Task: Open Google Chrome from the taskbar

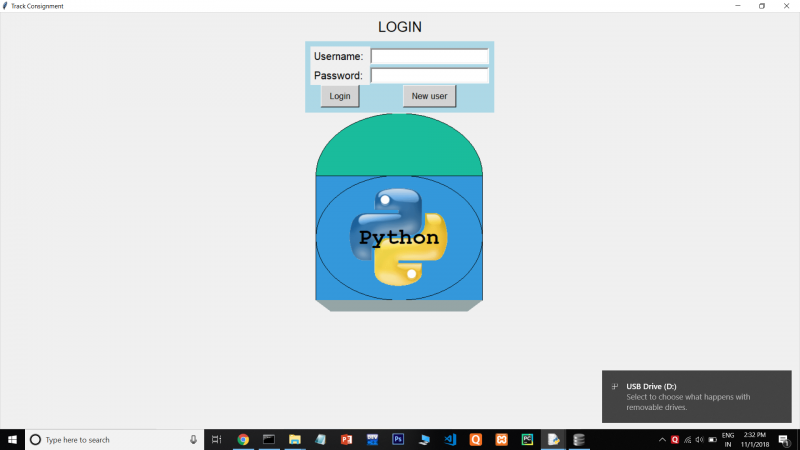Action: point(243,439)
